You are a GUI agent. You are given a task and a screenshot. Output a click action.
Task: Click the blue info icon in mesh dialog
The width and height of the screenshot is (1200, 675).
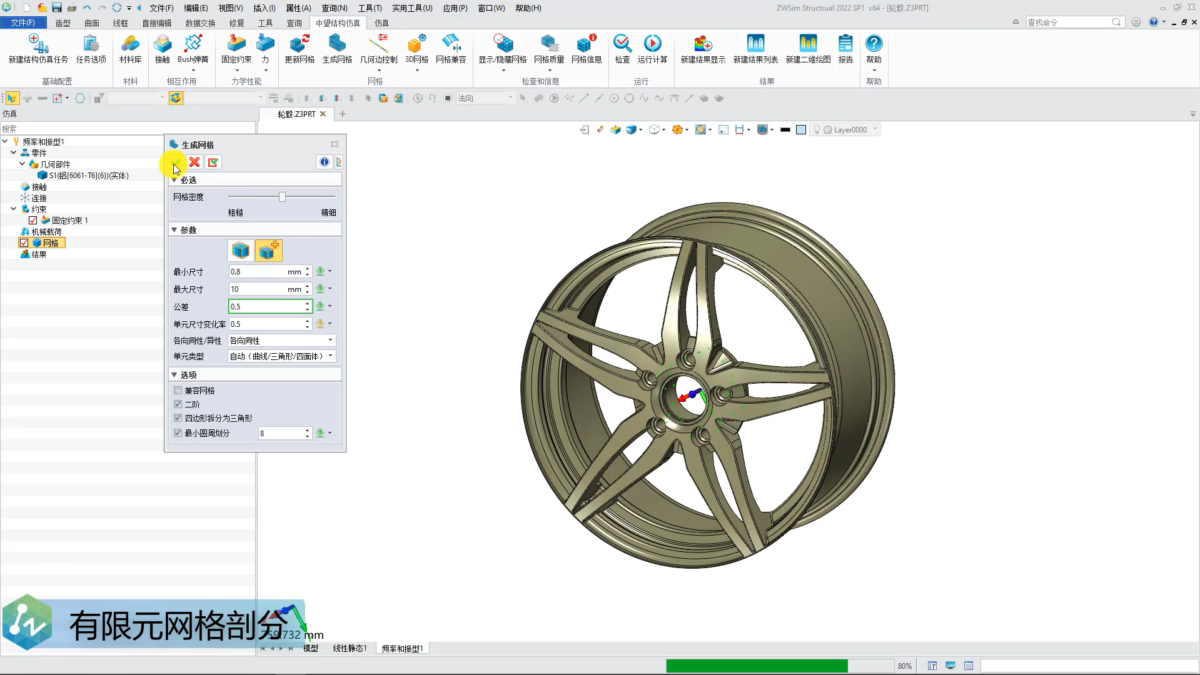pyautogui.click(x=324, y=162)
